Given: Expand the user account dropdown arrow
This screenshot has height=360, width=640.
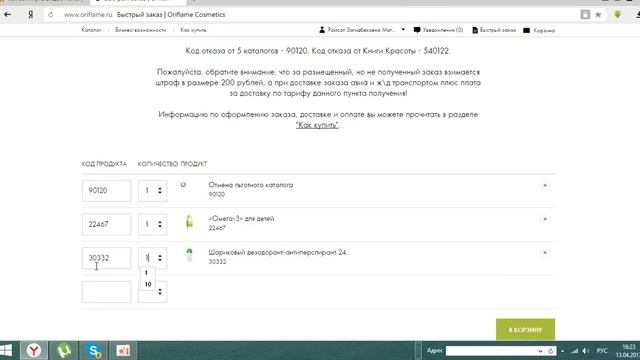Looking at the screenshot, I should click(x=403, y=30).
